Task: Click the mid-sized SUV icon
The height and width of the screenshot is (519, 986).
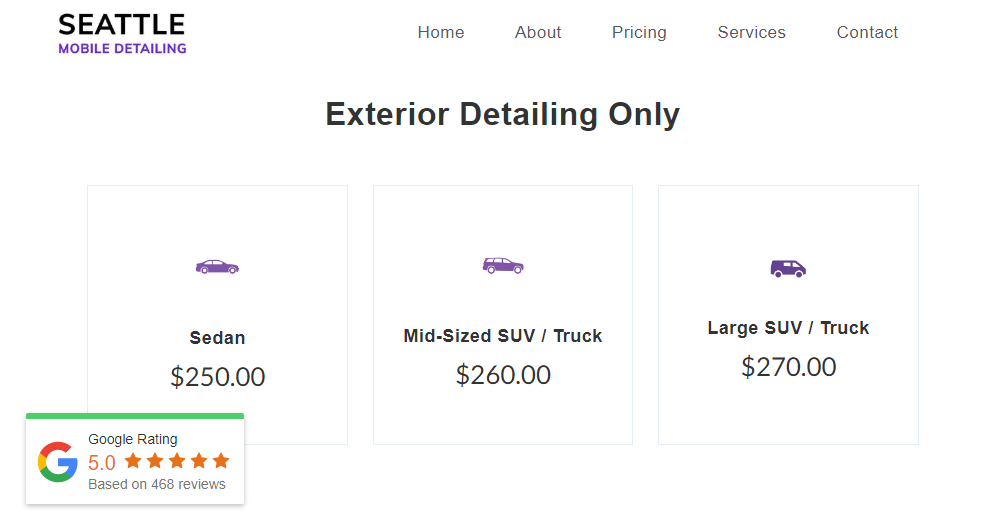Action: click(x=503, y=265)
